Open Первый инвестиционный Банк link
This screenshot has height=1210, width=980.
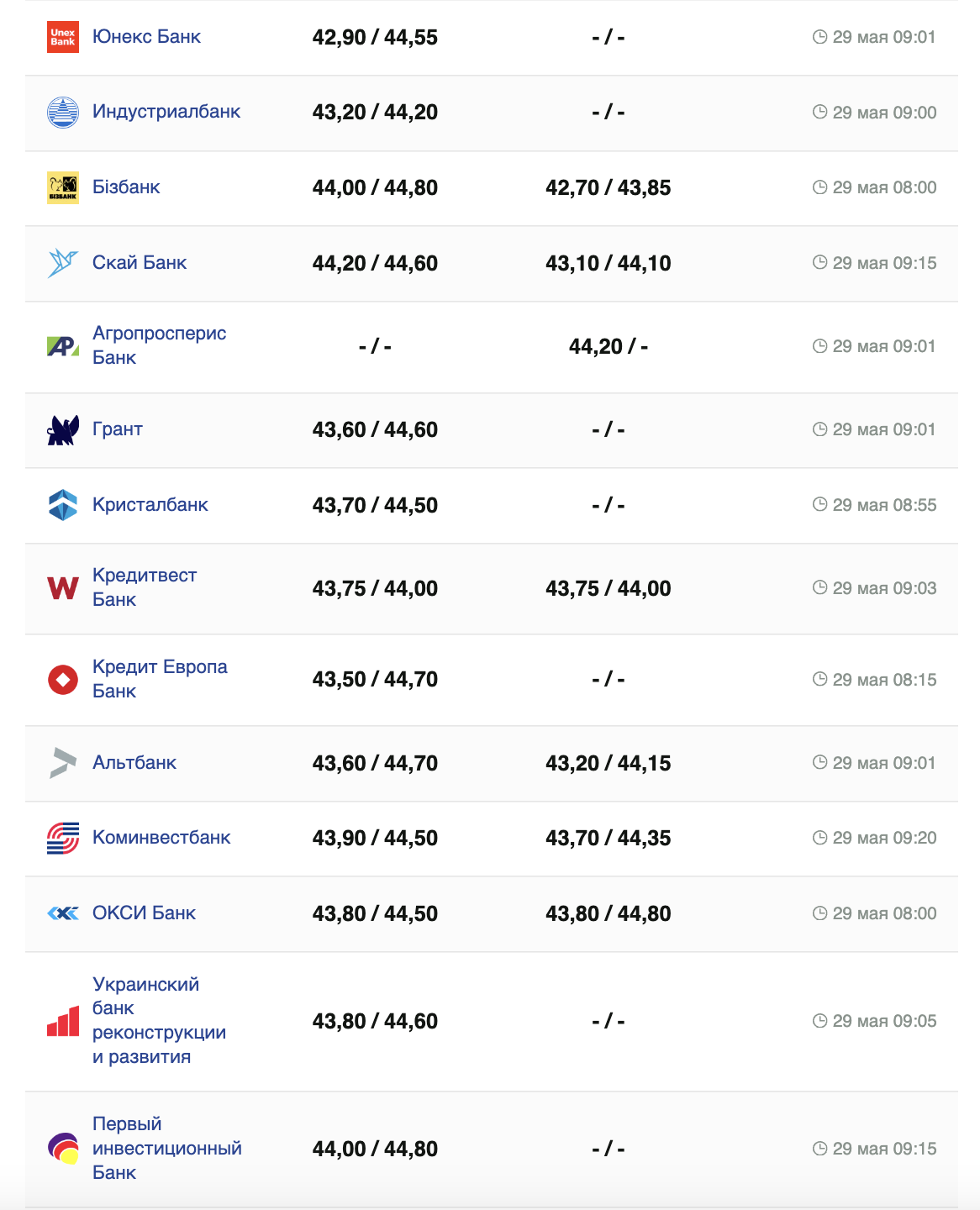tap(166, 1148)
